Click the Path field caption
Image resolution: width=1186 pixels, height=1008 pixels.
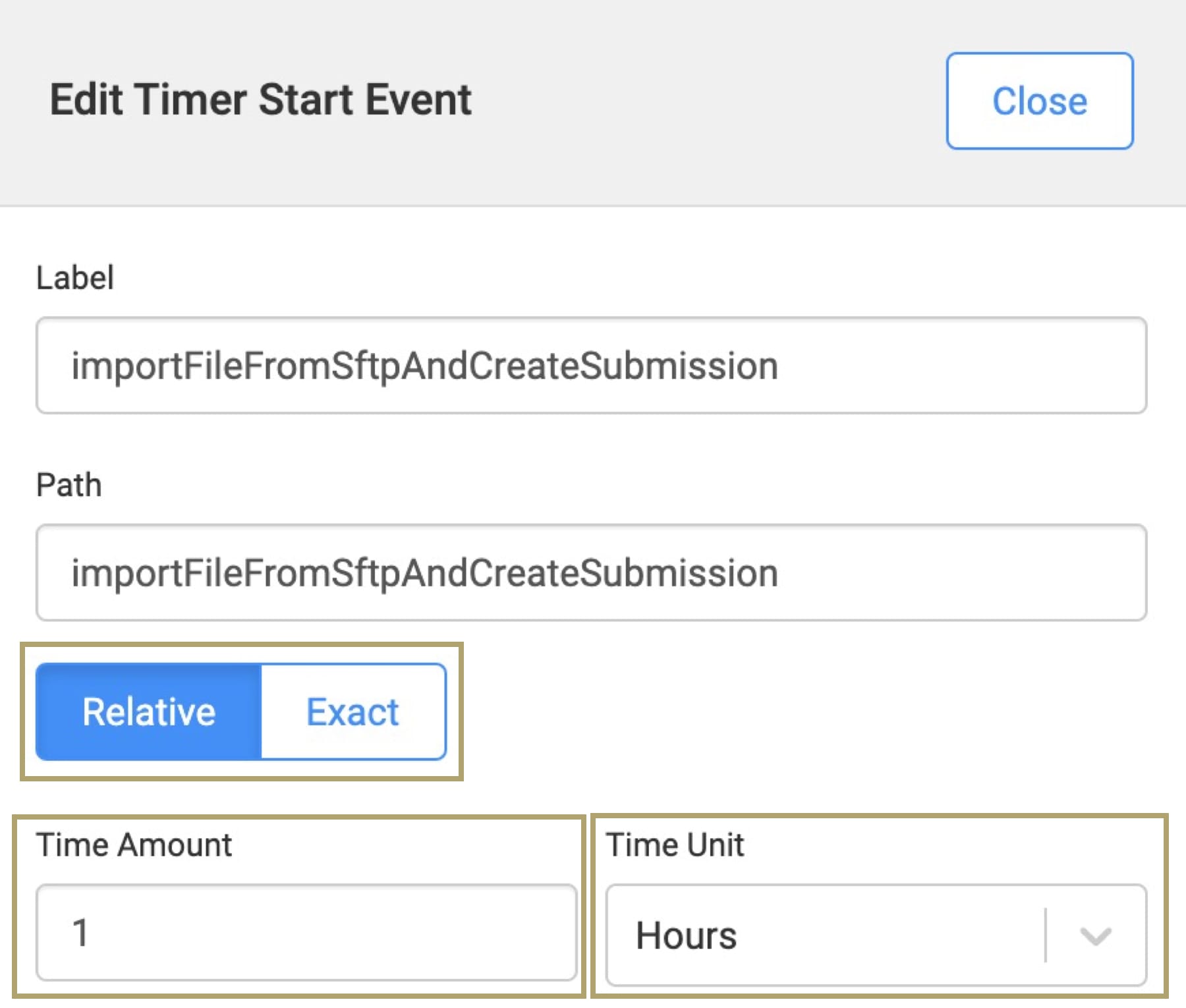[69, 485]
